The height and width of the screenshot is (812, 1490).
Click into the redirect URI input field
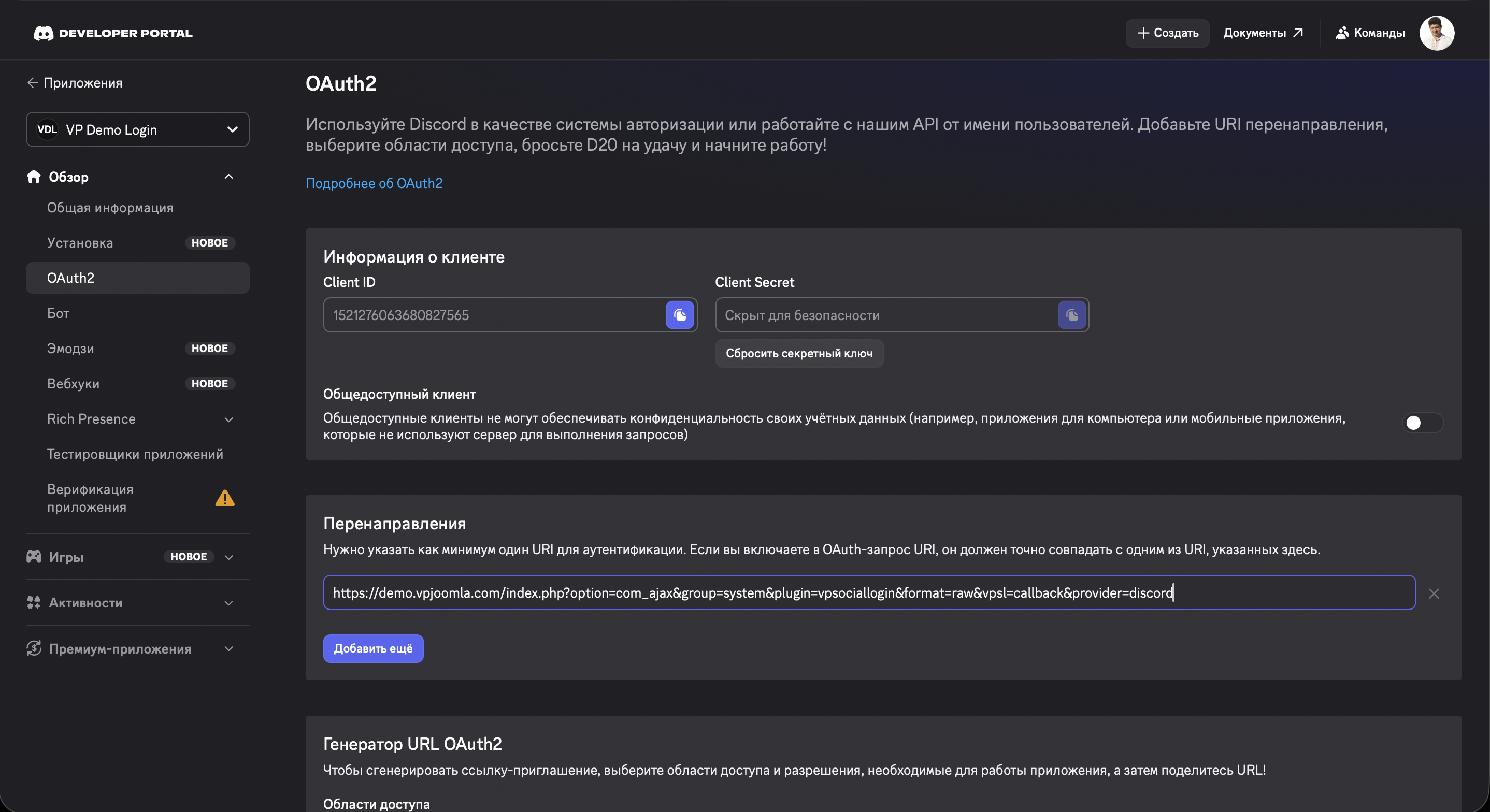click(x=869, y=592)
